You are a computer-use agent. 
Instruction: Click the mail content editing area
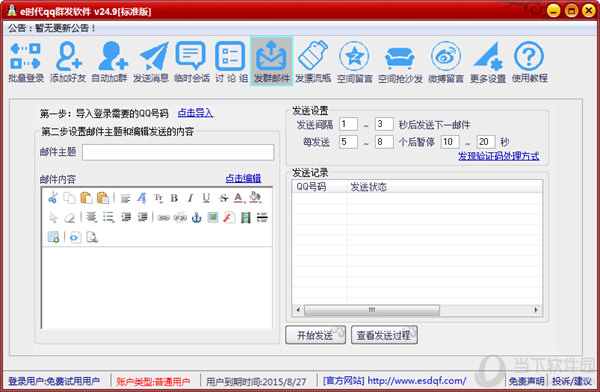pos(157,287)
